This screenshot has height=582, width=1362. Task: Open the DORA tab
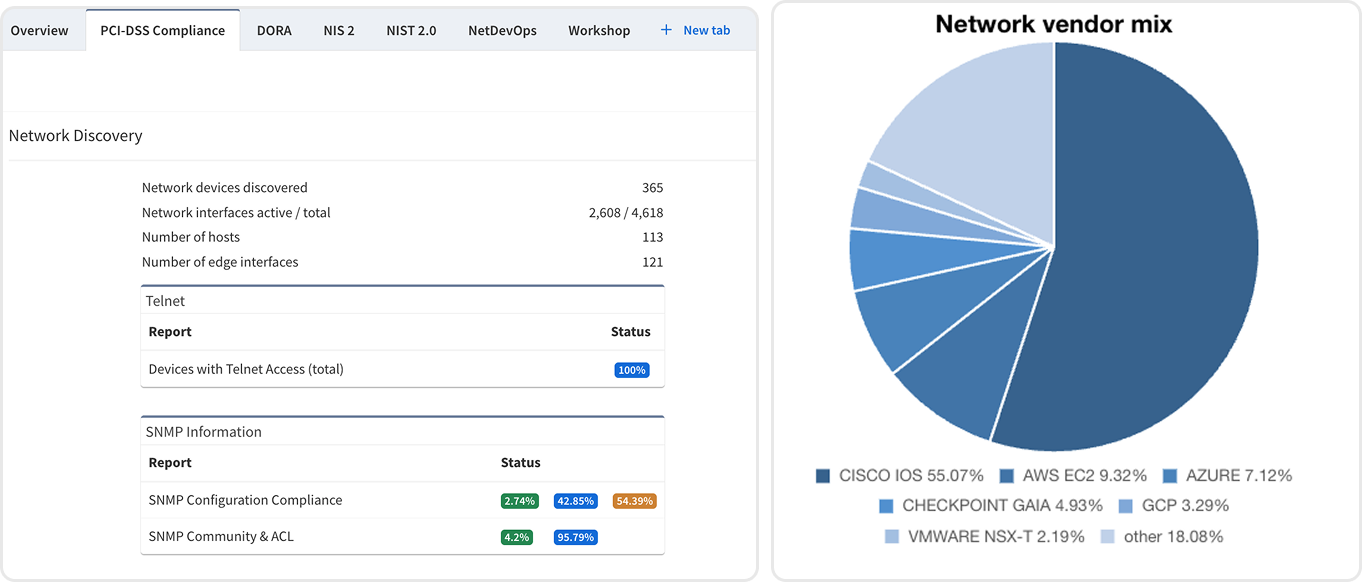274,30
